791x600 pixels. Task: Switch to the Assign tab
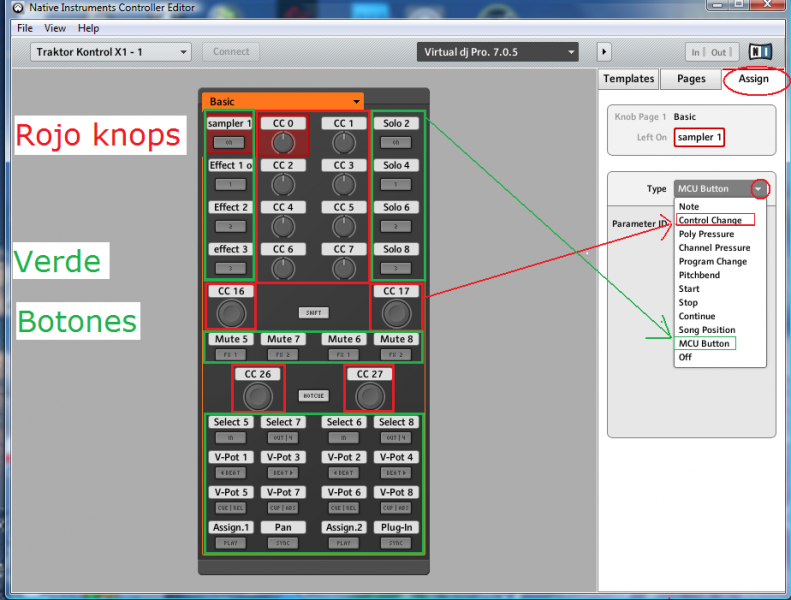[753, 79]
